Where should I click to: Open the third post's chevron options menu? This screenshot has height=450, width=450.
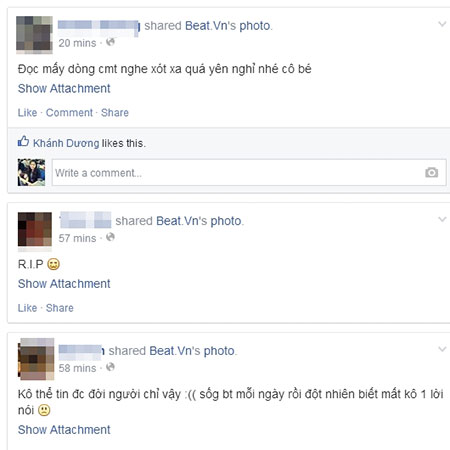[442, 349]
